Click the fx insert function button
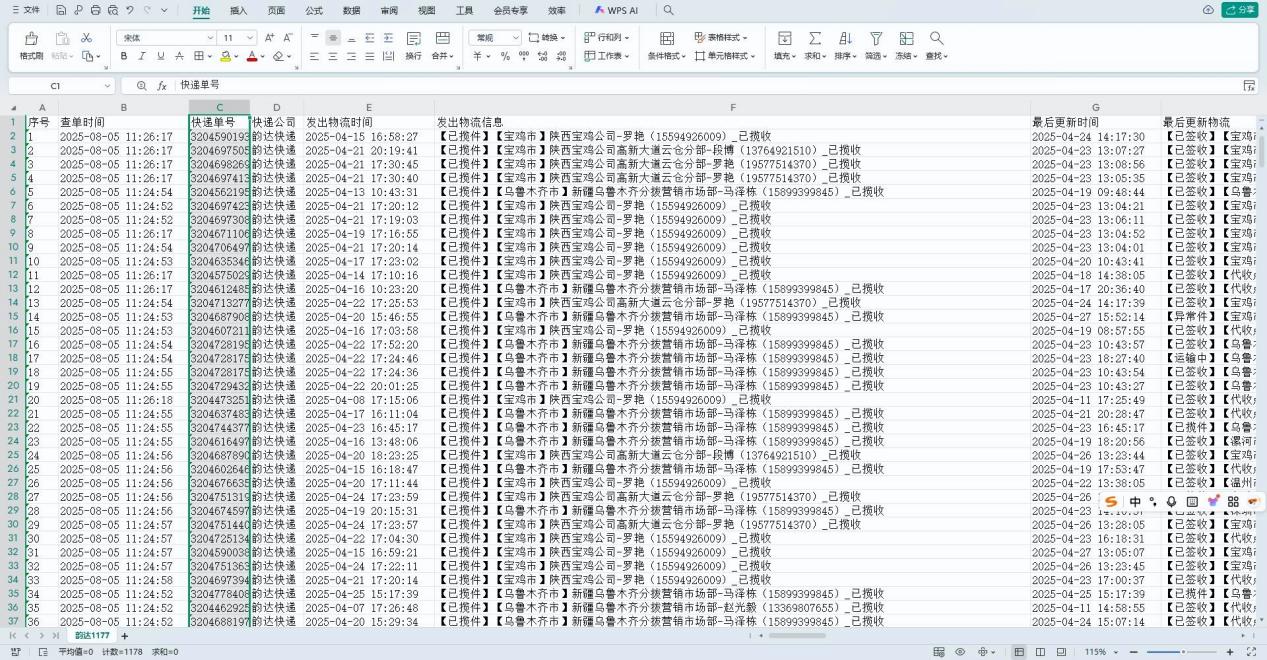 pos(161,86)
